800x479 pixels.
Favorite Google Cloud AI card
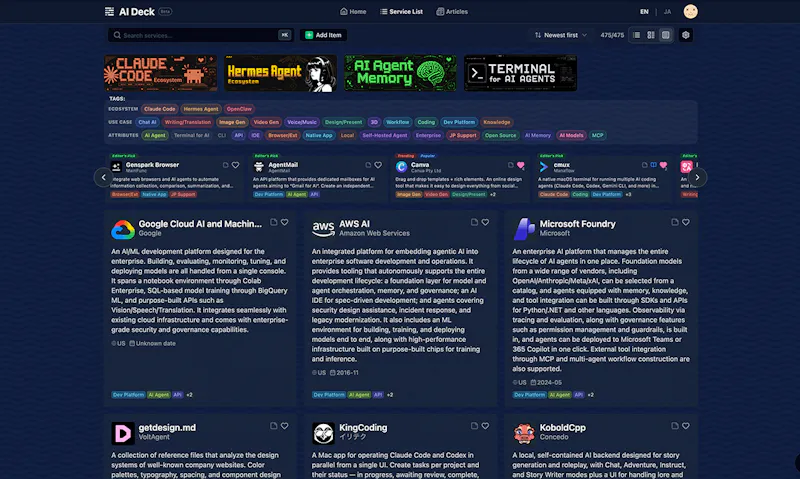[x=285, y=222]
